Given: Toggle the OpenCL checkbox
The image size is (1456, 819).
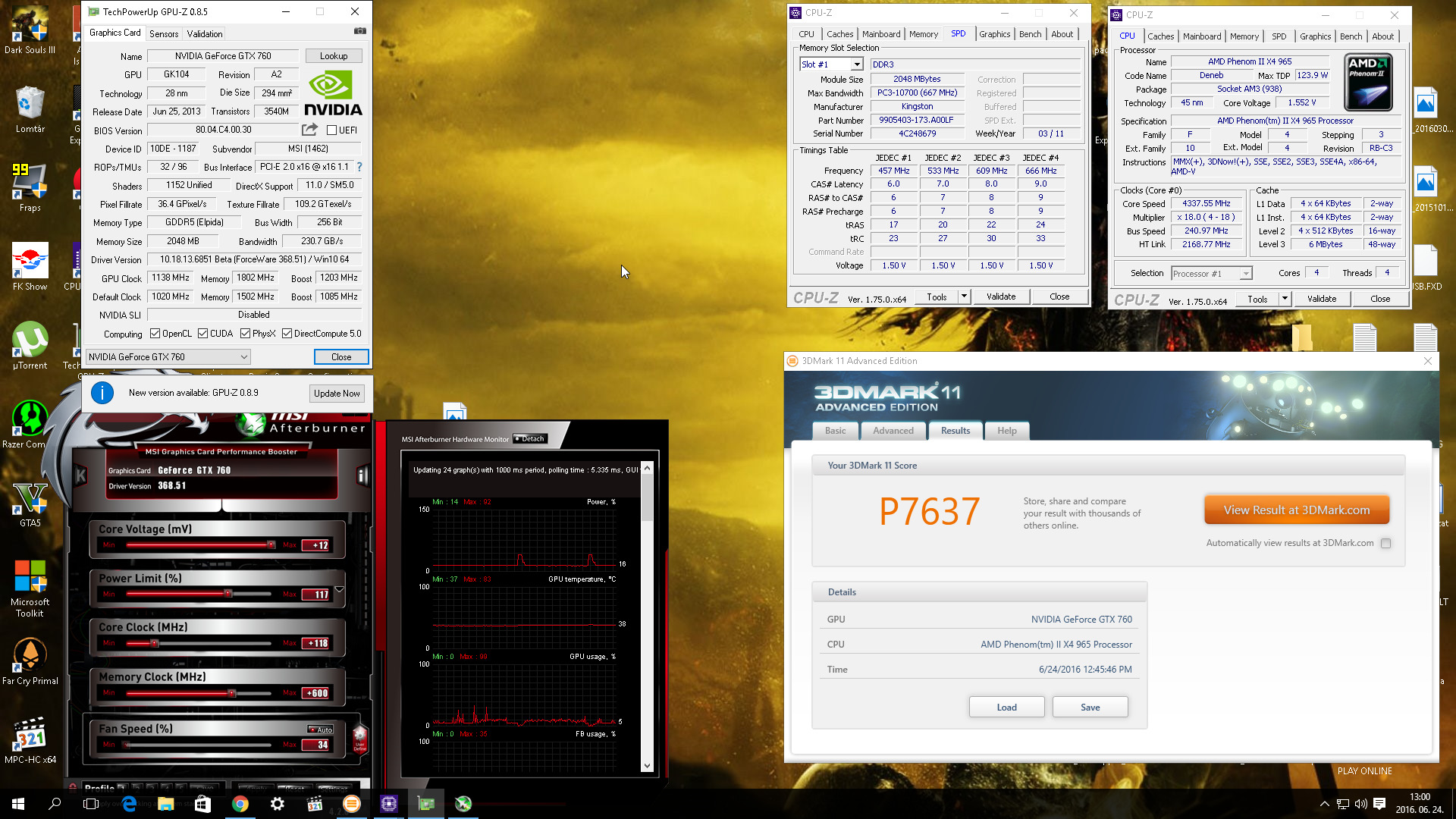Looking at the screenshot, I should [x=155, y=334].
